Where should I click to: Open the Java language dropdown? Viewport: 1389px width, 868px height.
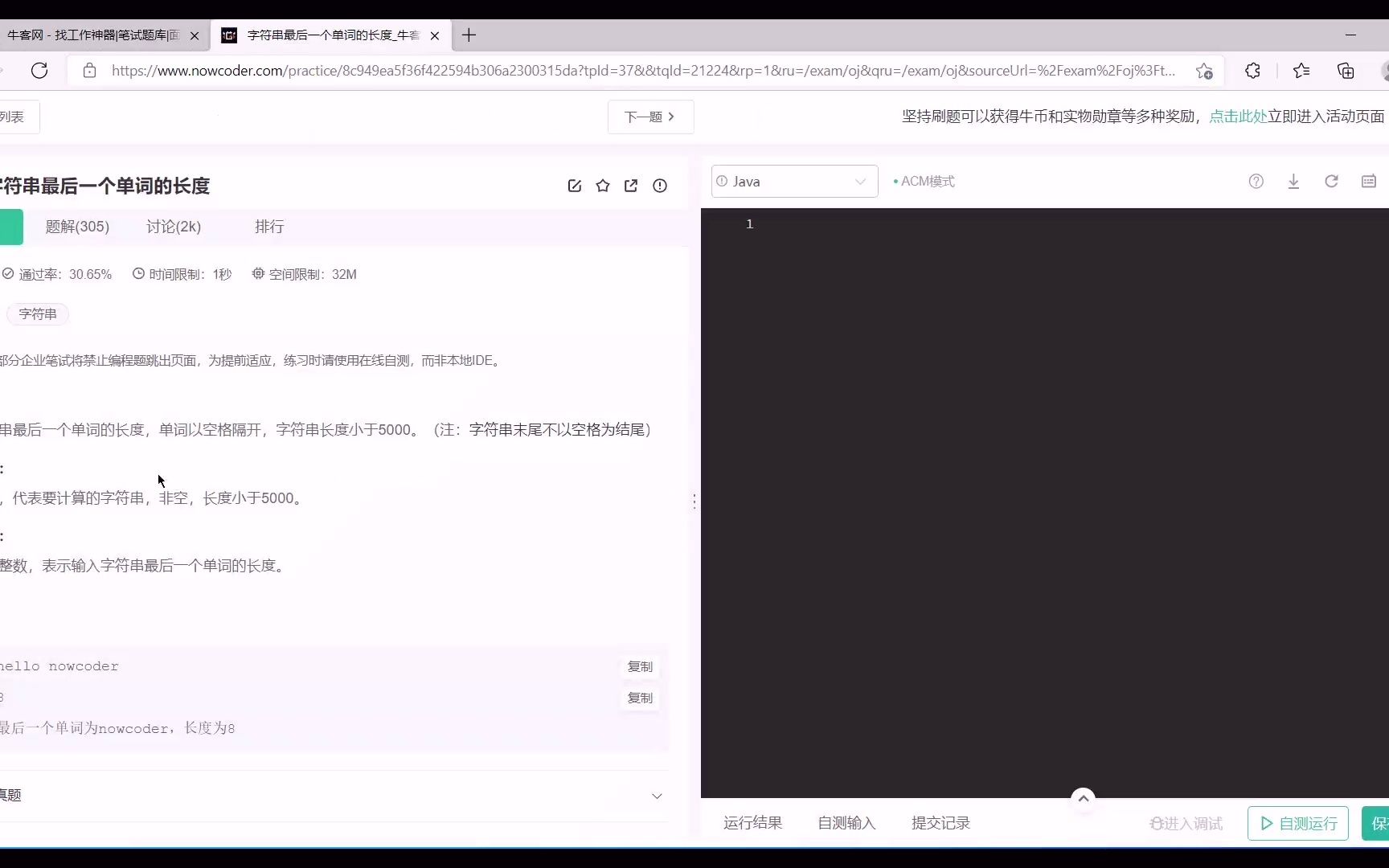794,182
